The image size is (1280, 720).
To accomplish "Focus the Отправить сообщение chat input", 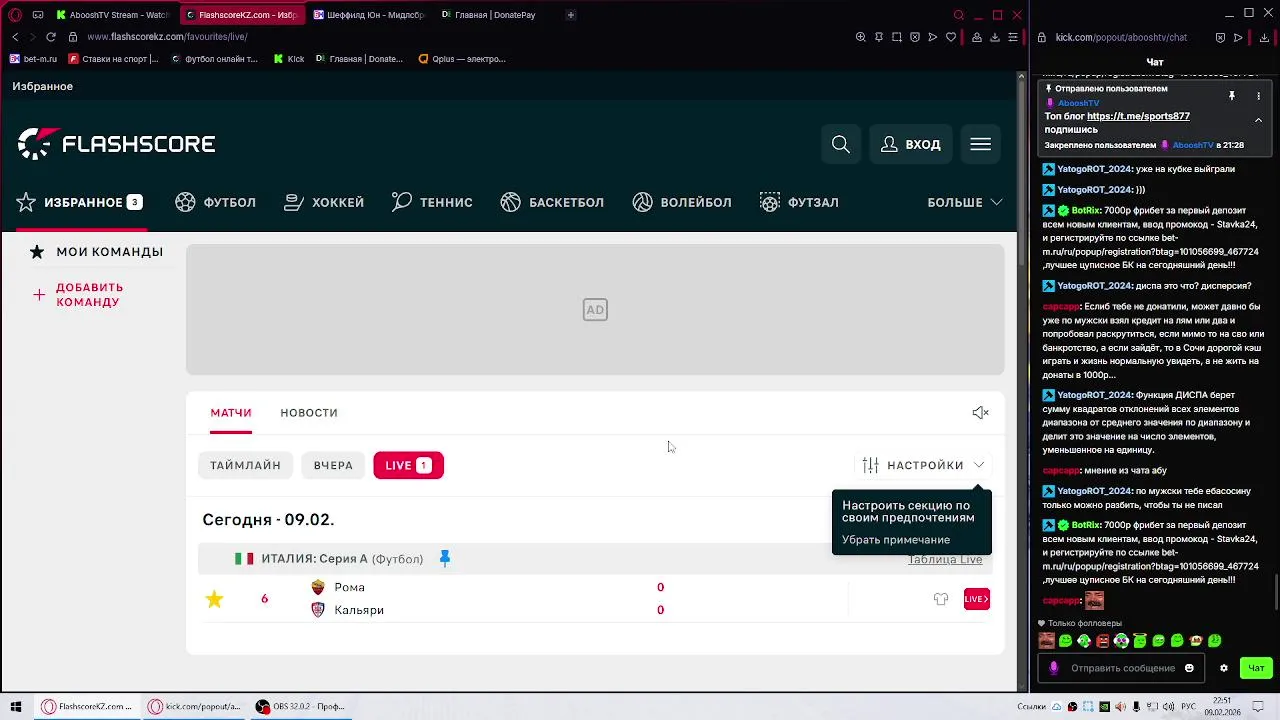I will tap(1122, 668).
